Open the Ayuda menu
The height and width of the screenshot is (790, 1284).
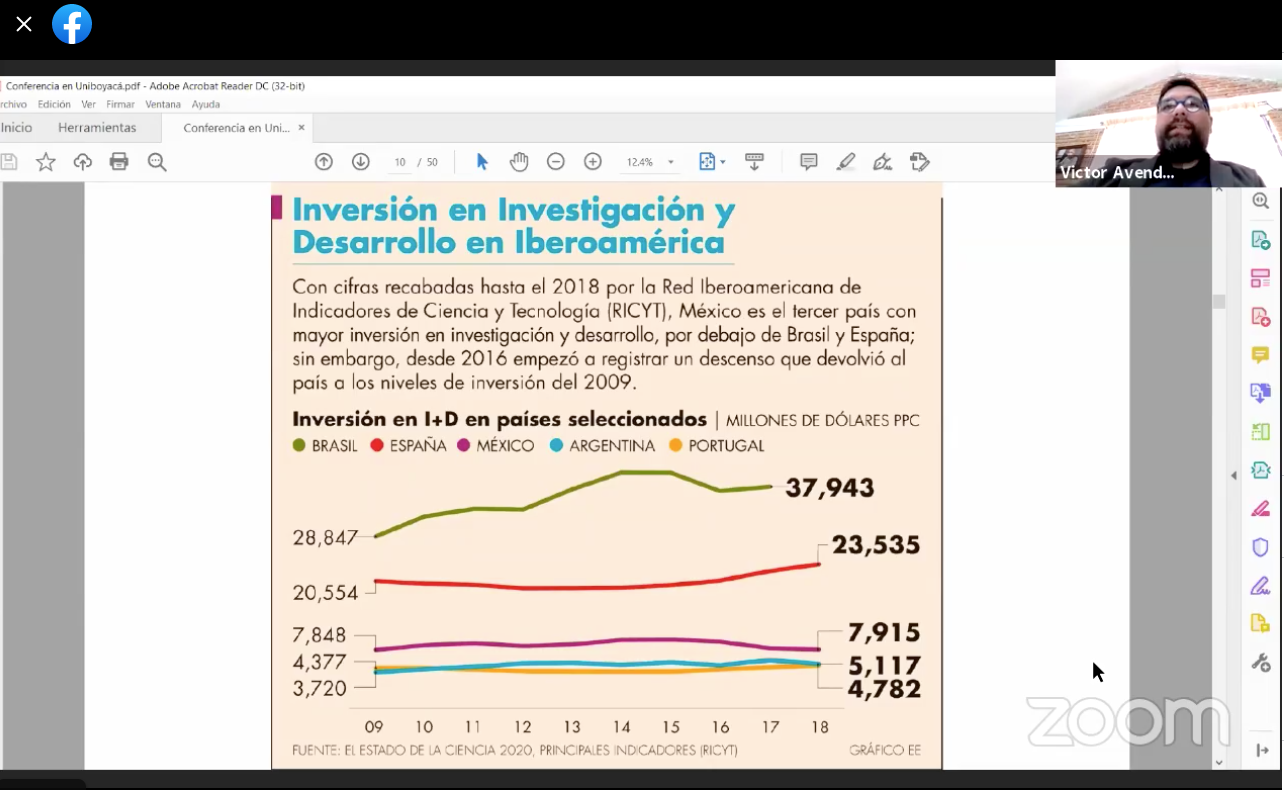click(x=206, y=104)
